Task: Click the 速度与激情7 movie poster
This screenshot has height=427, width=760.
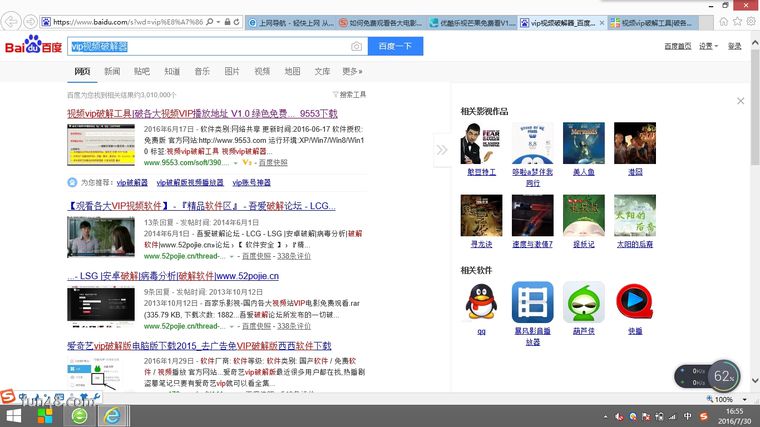Action: click(x=533, y=215)
